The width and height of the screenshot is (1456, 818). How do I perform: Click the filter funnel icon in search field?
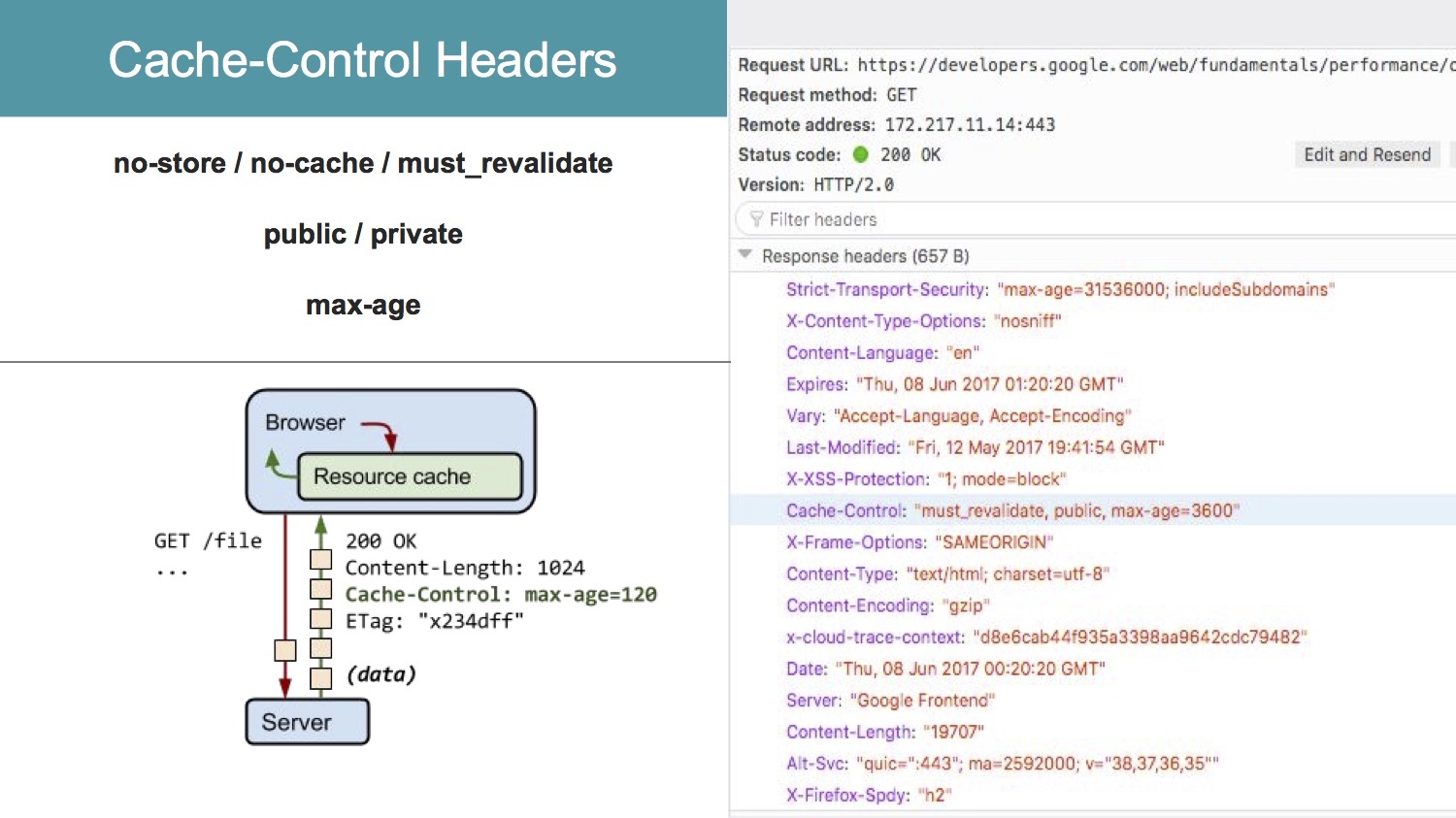757,218
